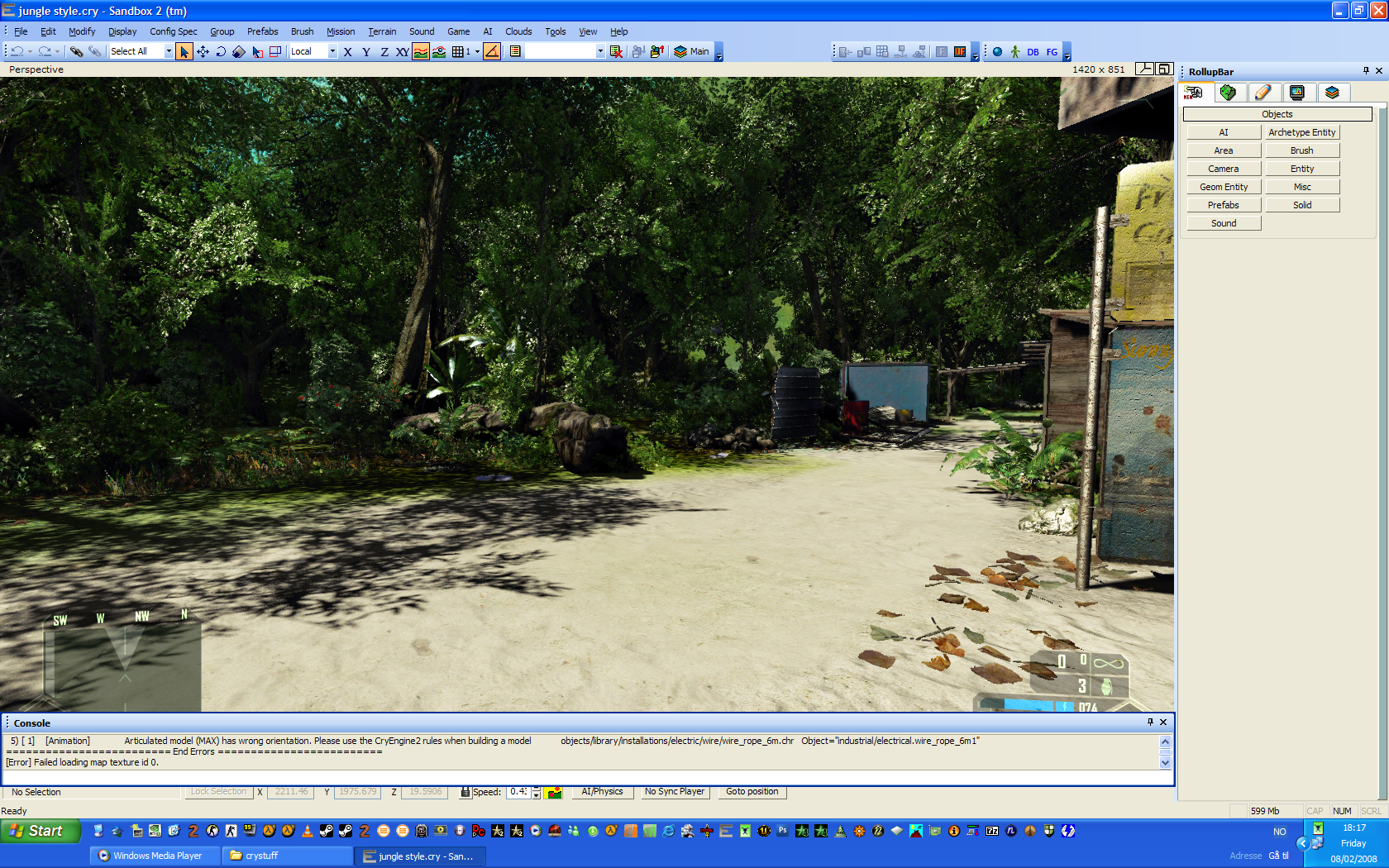Open the Layers tab in RollupBar
1389x868 pixels.
(x=1332, y=93)
